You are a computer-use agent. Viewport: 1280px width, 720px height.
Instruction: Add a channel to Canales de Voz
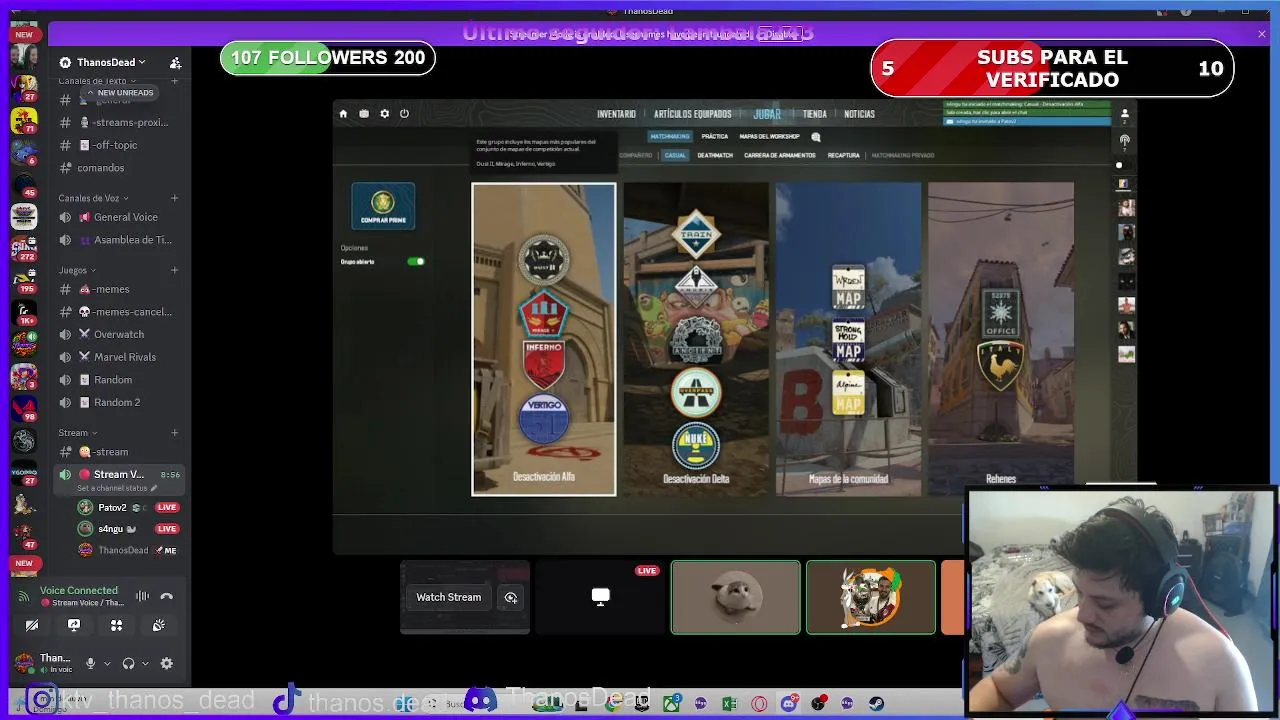coord(175,198)
